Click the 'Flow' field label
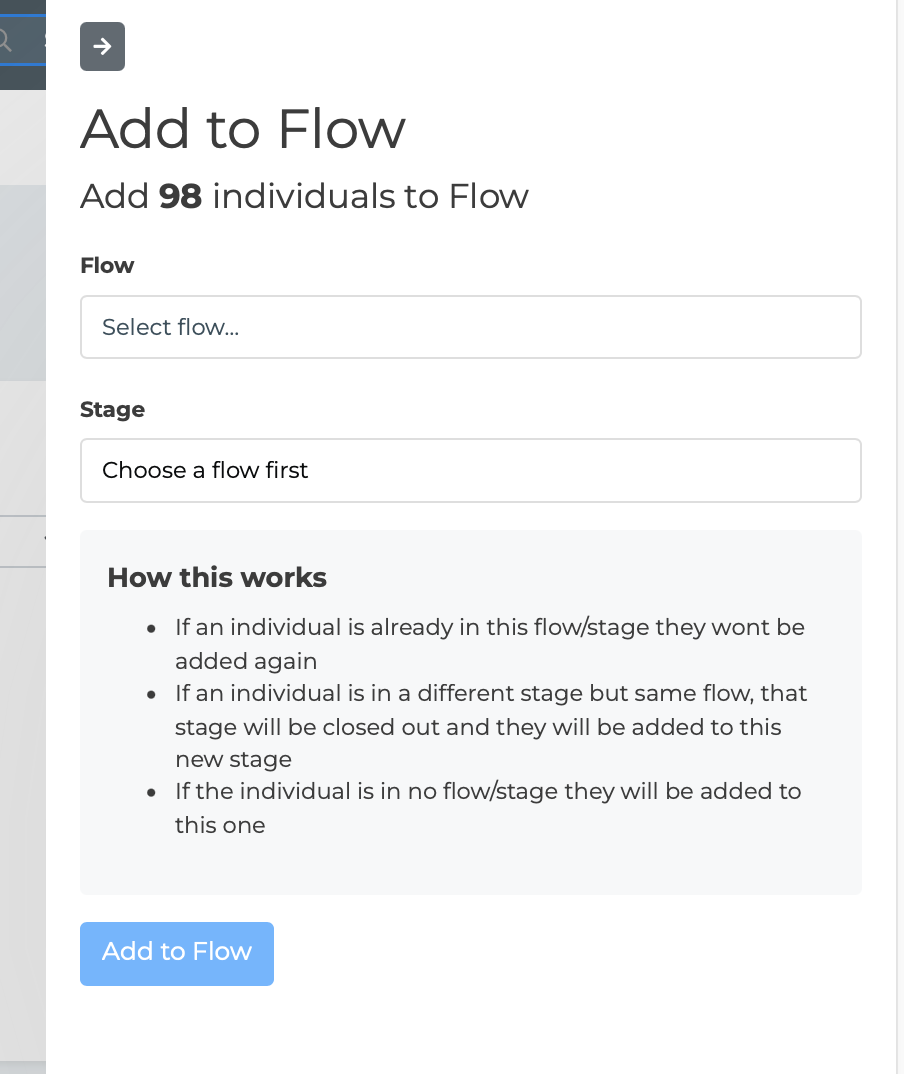This screenshot has width=904, height=1074. coord(107,265)
